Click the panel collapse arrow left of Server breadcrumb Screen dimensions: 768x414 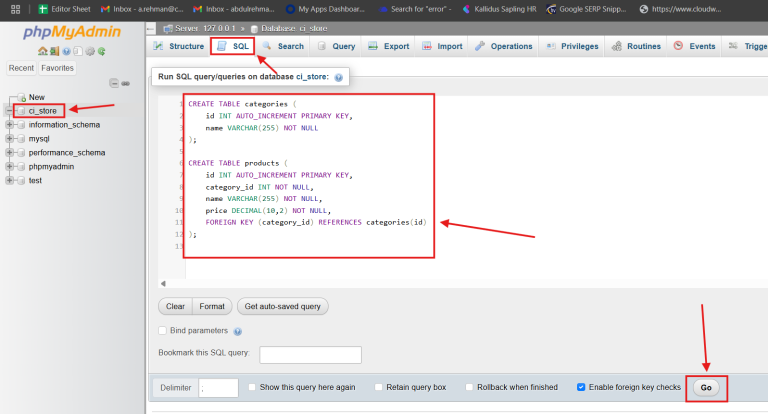151,28
